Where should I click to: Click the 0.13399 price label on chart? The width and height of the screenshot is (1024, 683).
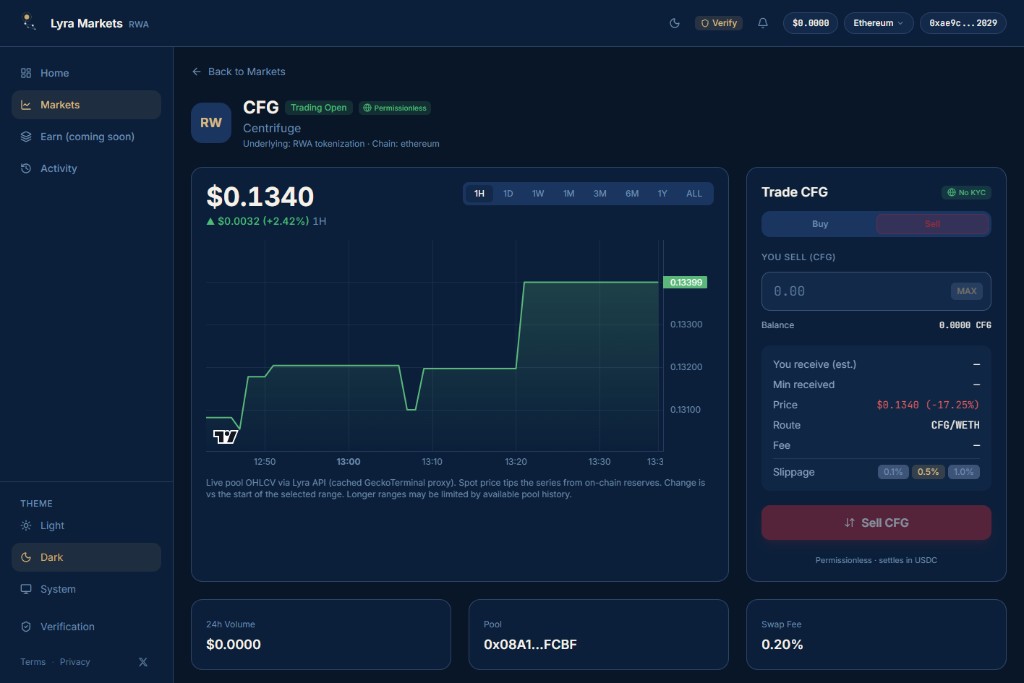tap(685, 282)
